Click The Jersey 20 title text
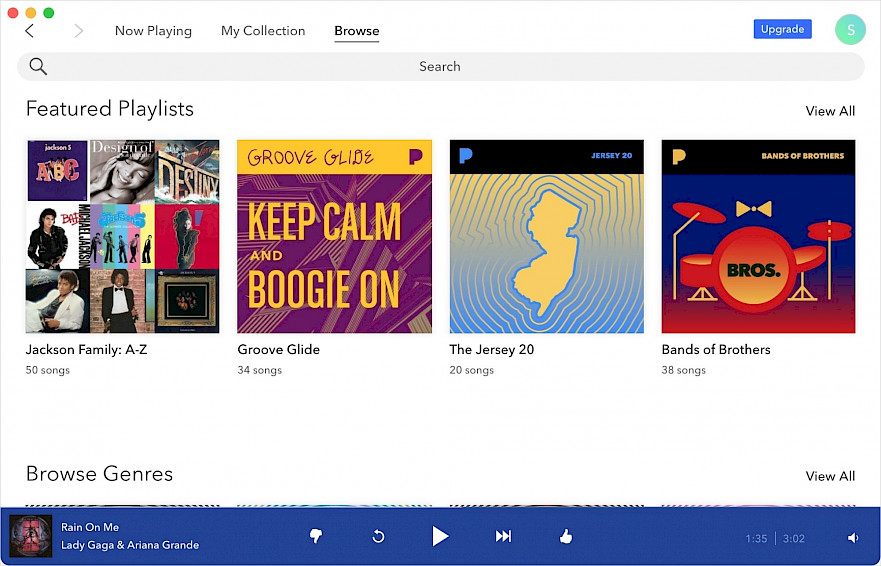The width and height of the screenshot is (881, 566). click(492, 350)
